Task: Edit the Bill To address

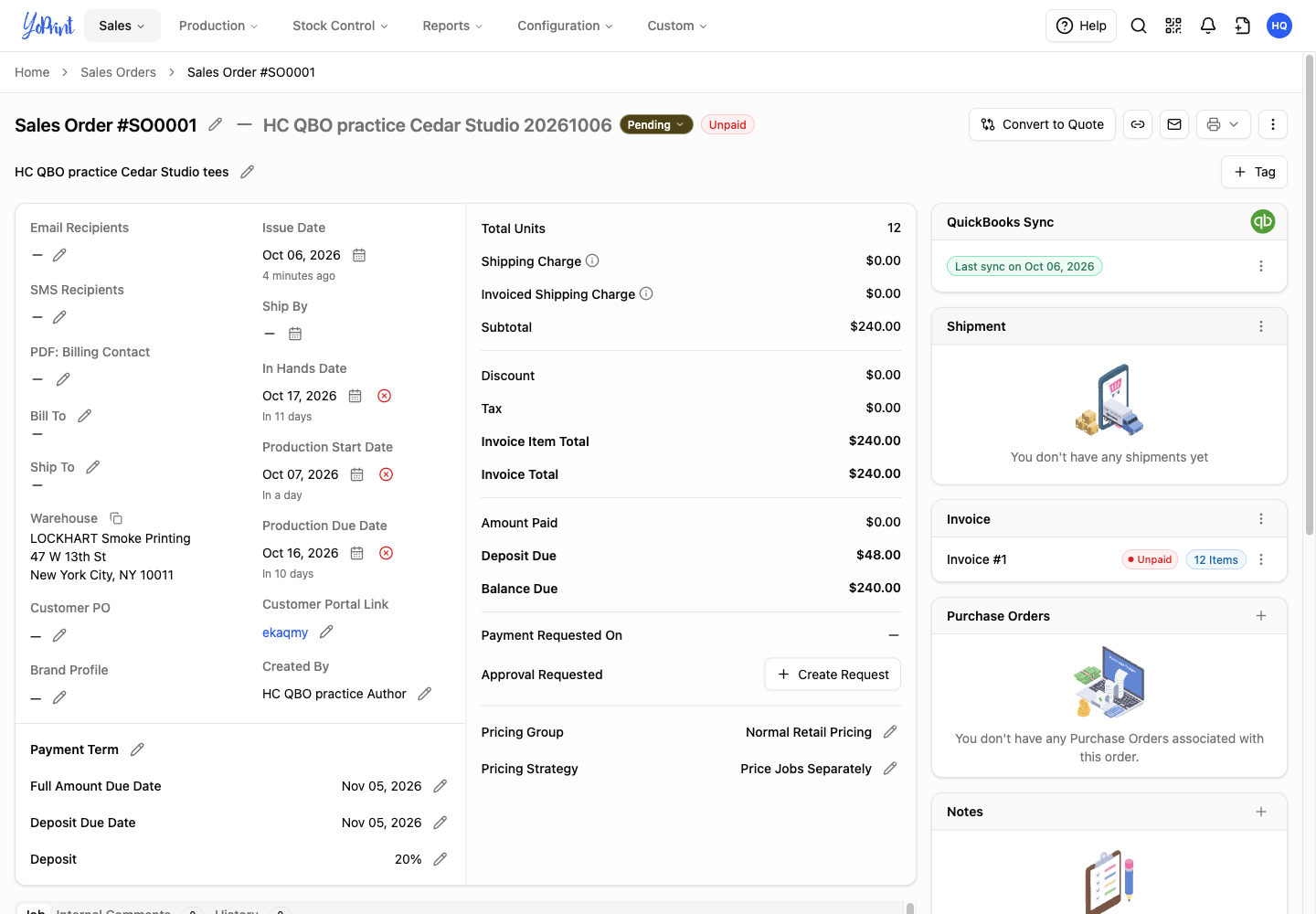Action: click(85, 416)
